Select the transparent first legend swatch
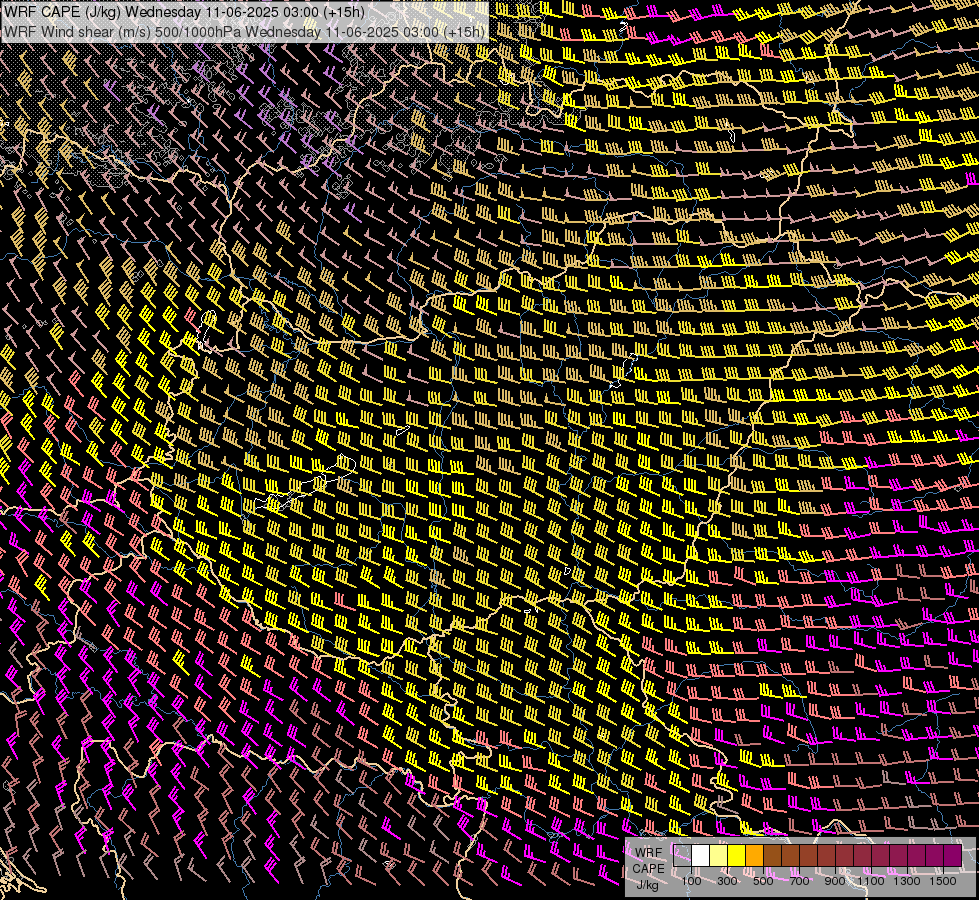The image size is (979, 900). pos(682,855)
